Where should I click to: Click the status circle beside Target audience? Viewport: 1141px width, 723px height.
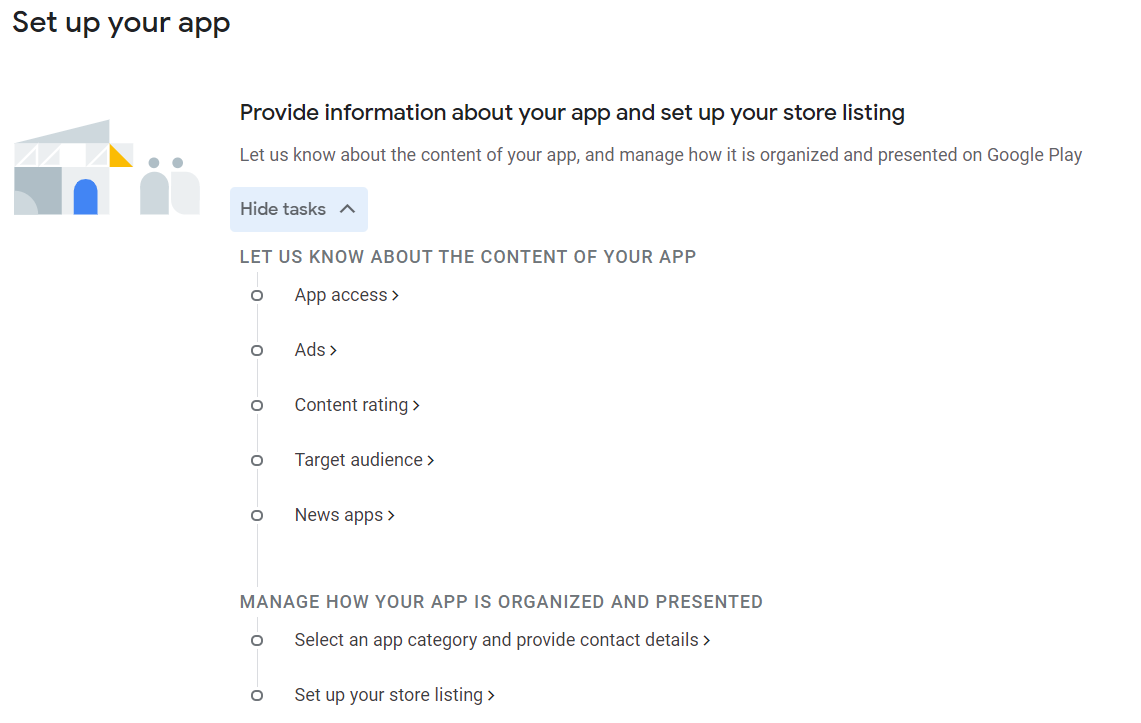[257, 460]
